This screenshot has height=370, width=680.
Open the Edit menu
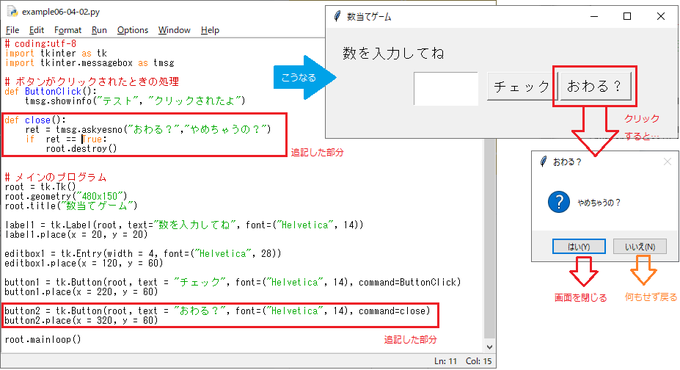click(x=36, y=30)
